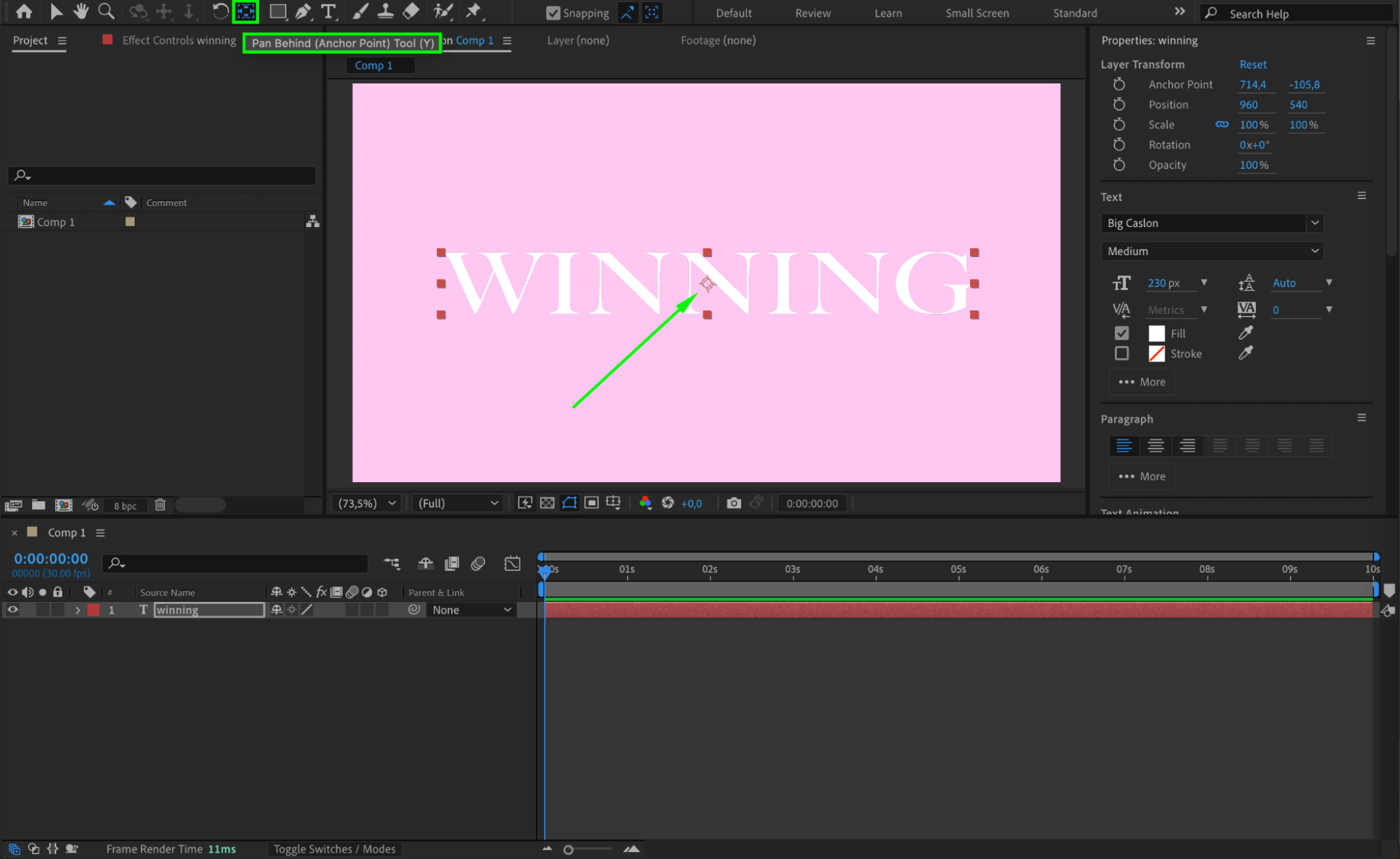Open the Big Caslon font dropdown
The width and height of the screenshot is (1400, 859).
(x=1211, y=223)
